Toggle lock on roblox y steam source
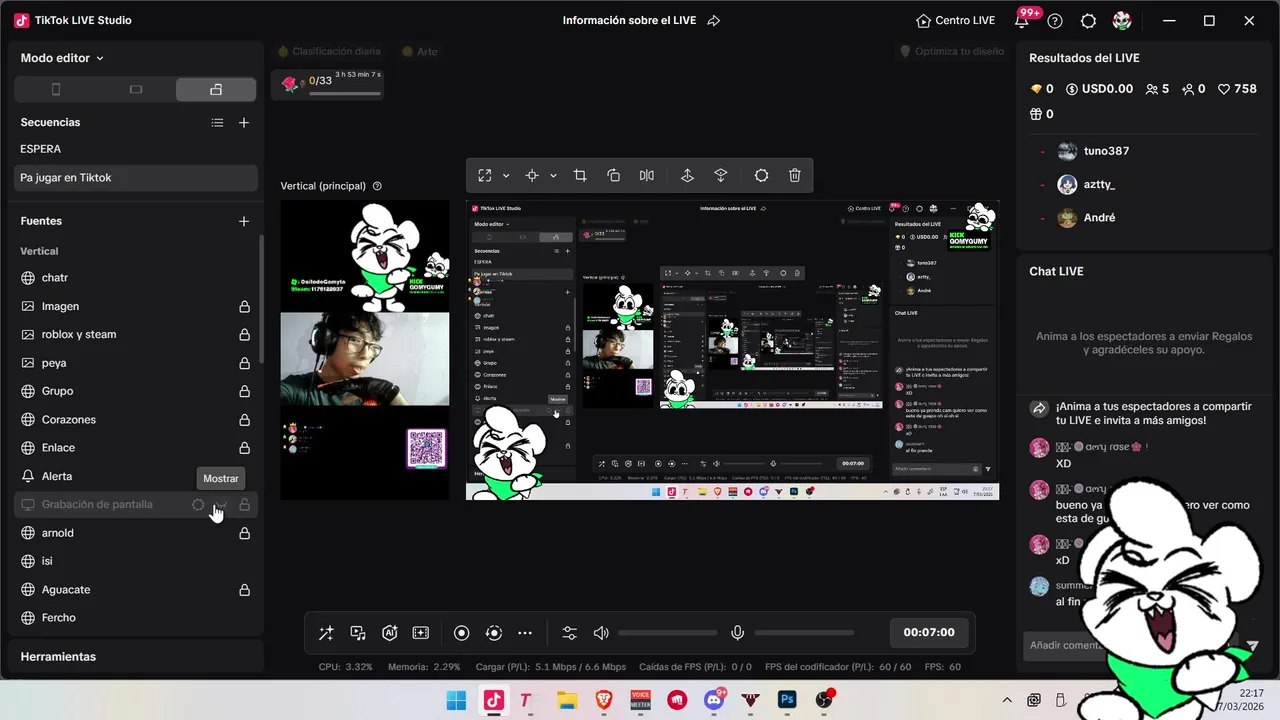The image size is (1280, 720). [244, 334]
